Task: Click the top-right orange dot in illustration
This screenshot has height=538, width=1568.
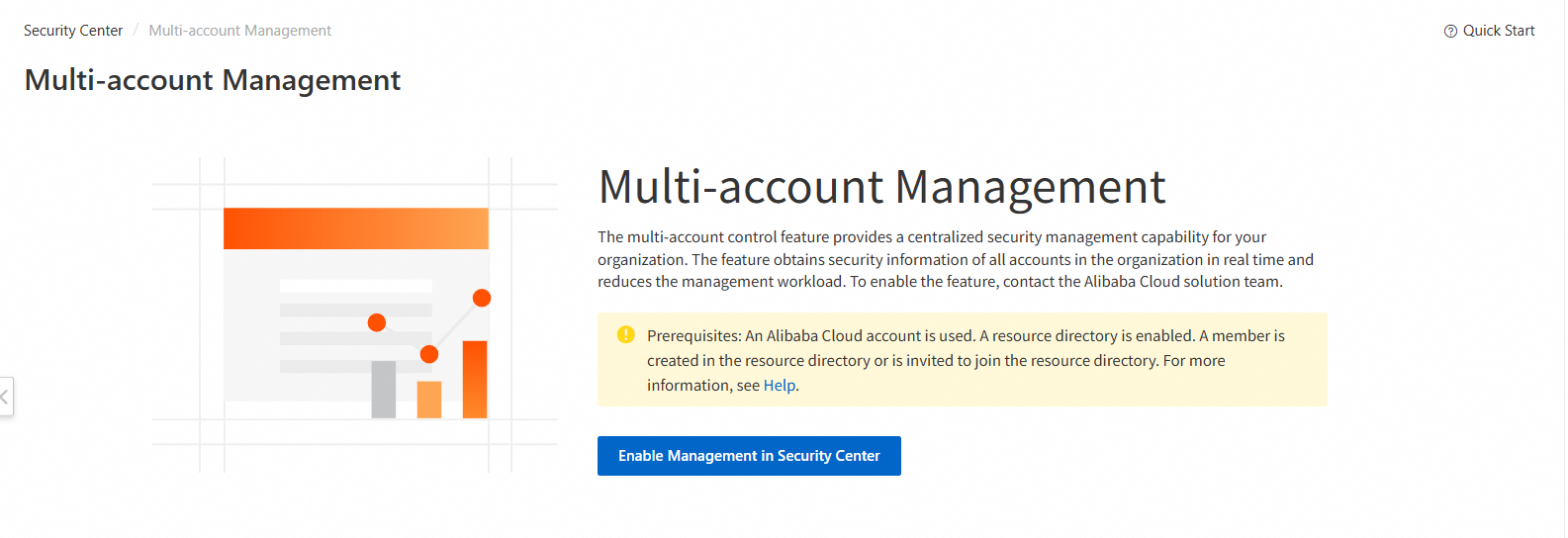Action: [482, 298]
